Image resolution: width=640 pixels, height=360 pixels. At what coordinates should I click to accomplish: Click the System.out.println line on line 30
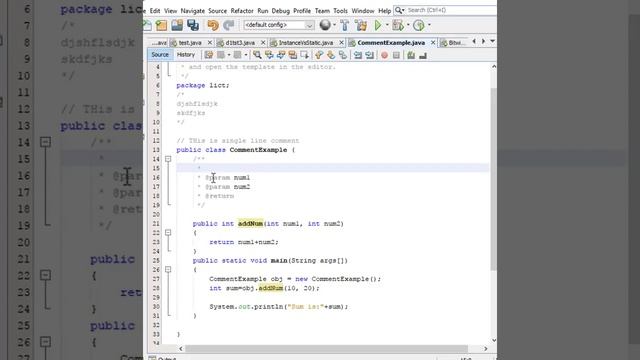tap(279, 307)
